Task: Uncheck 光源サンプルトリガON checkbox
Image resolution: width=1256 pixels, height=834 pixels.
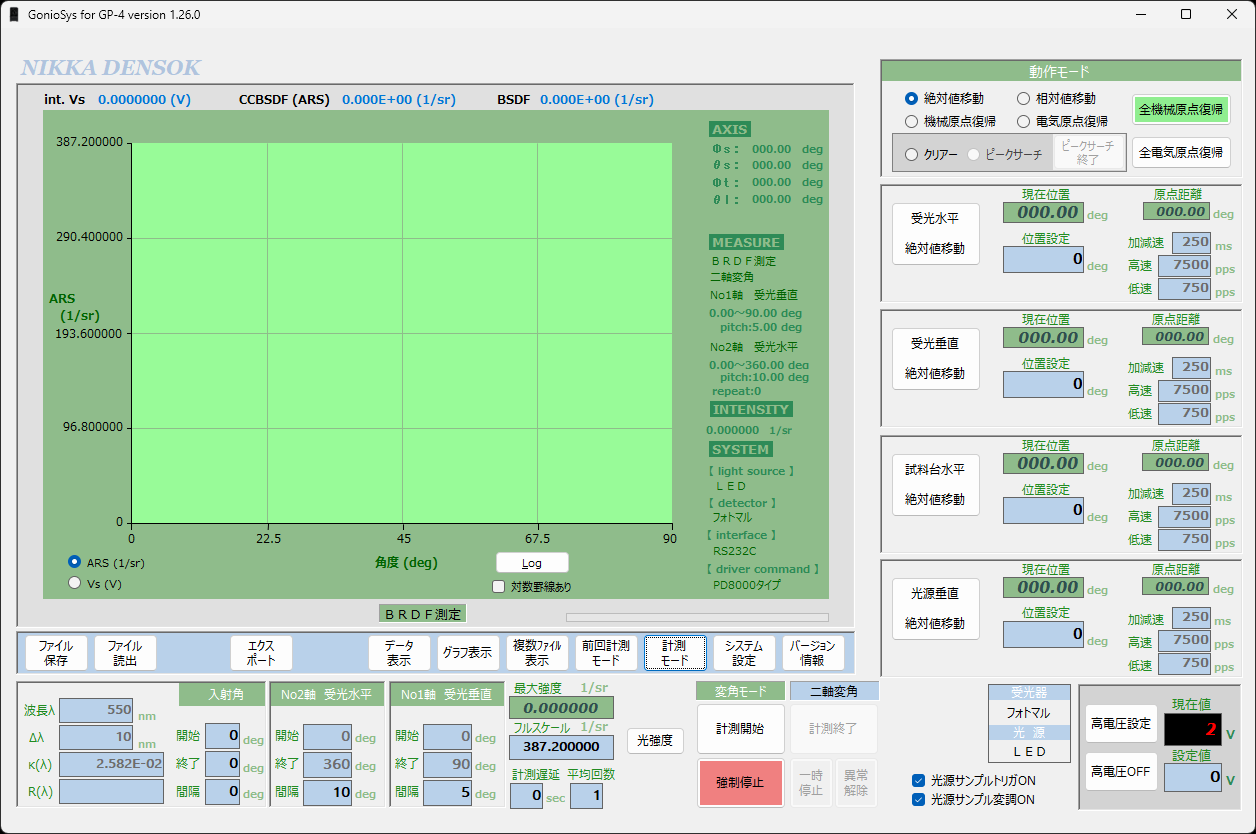Action: [918, 780]
